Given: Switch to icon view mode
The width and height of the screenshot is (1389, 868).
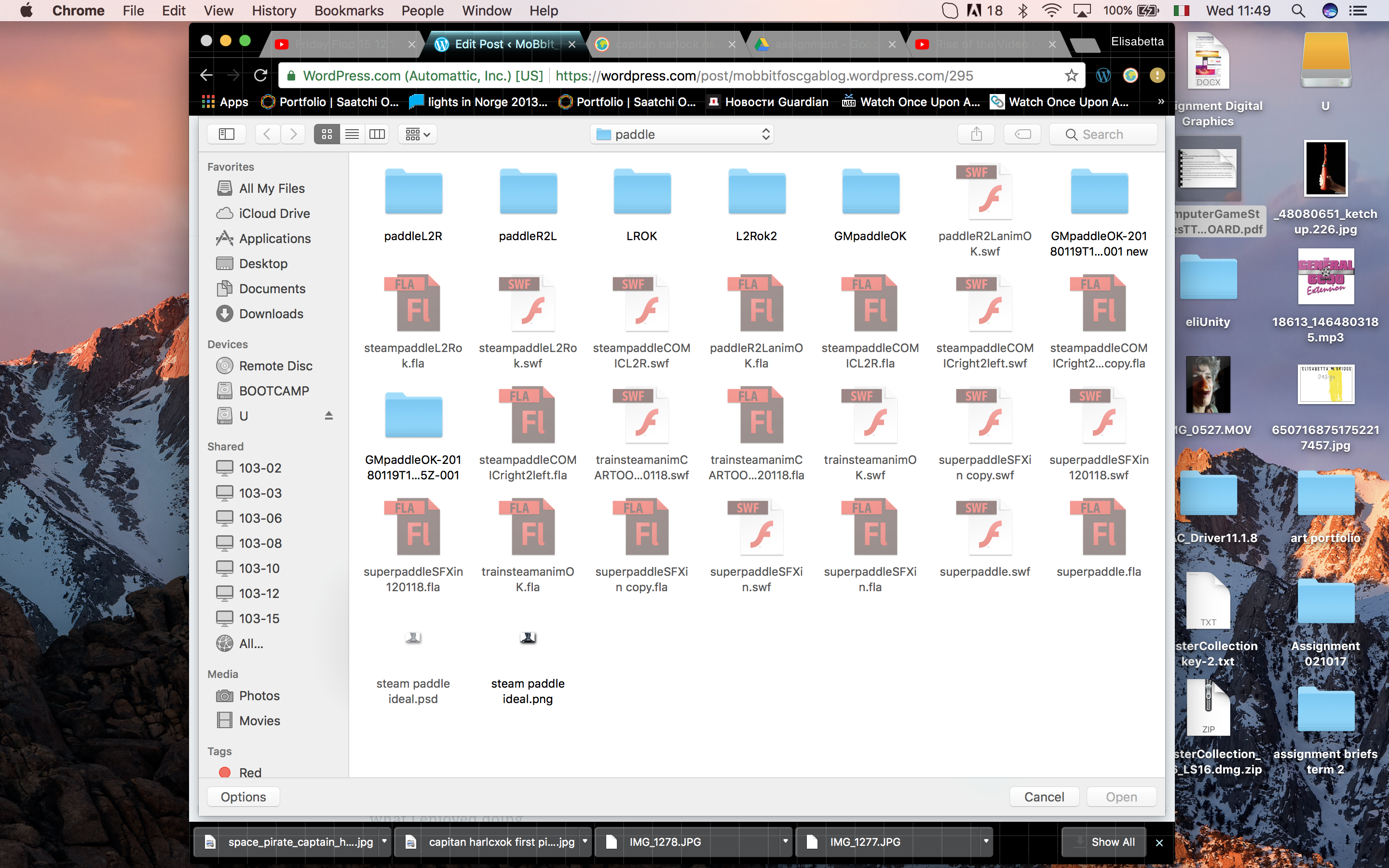Looking at the screenshot, I should [x=327, y=134].
